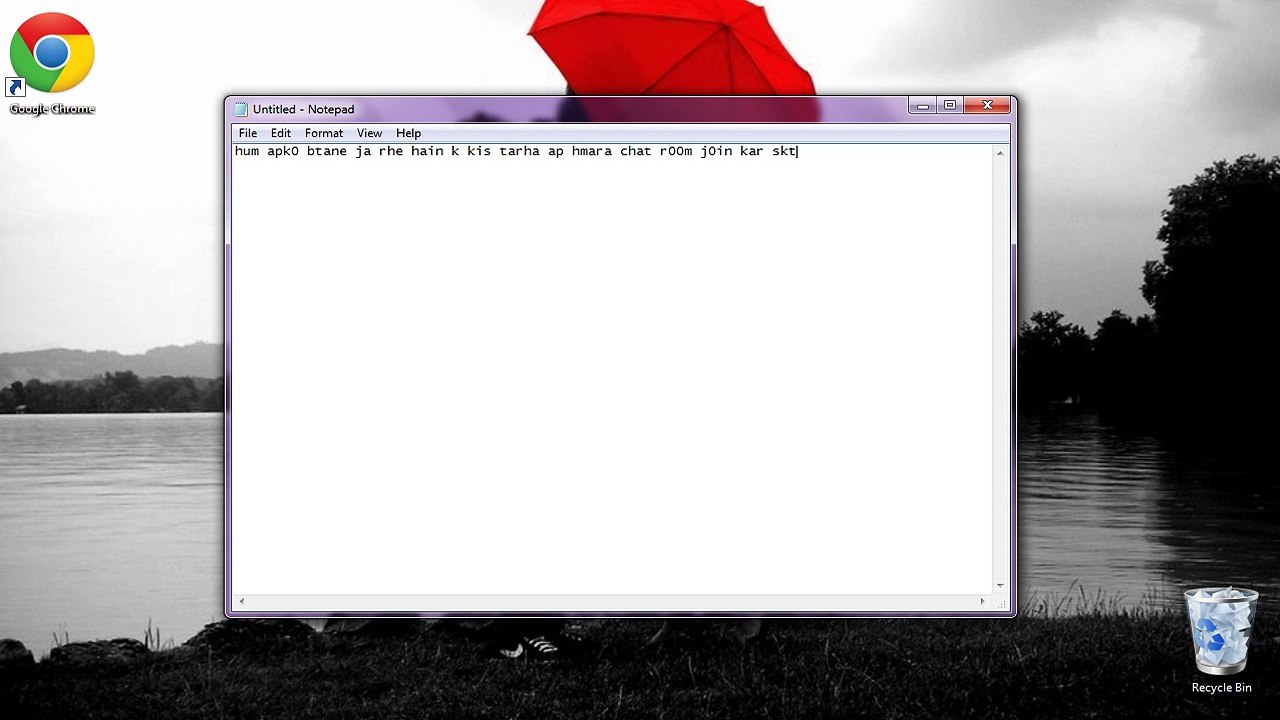Maximize the Notepad window

pyautogui.click(x=950, y=105)
